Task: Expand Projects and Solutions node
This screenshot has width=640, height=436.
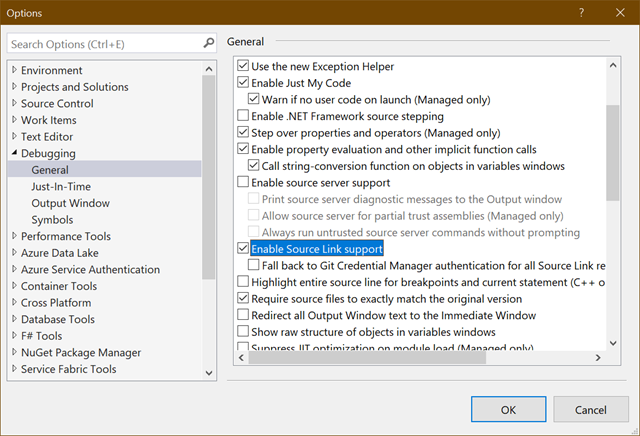Action: coord(14,87)
